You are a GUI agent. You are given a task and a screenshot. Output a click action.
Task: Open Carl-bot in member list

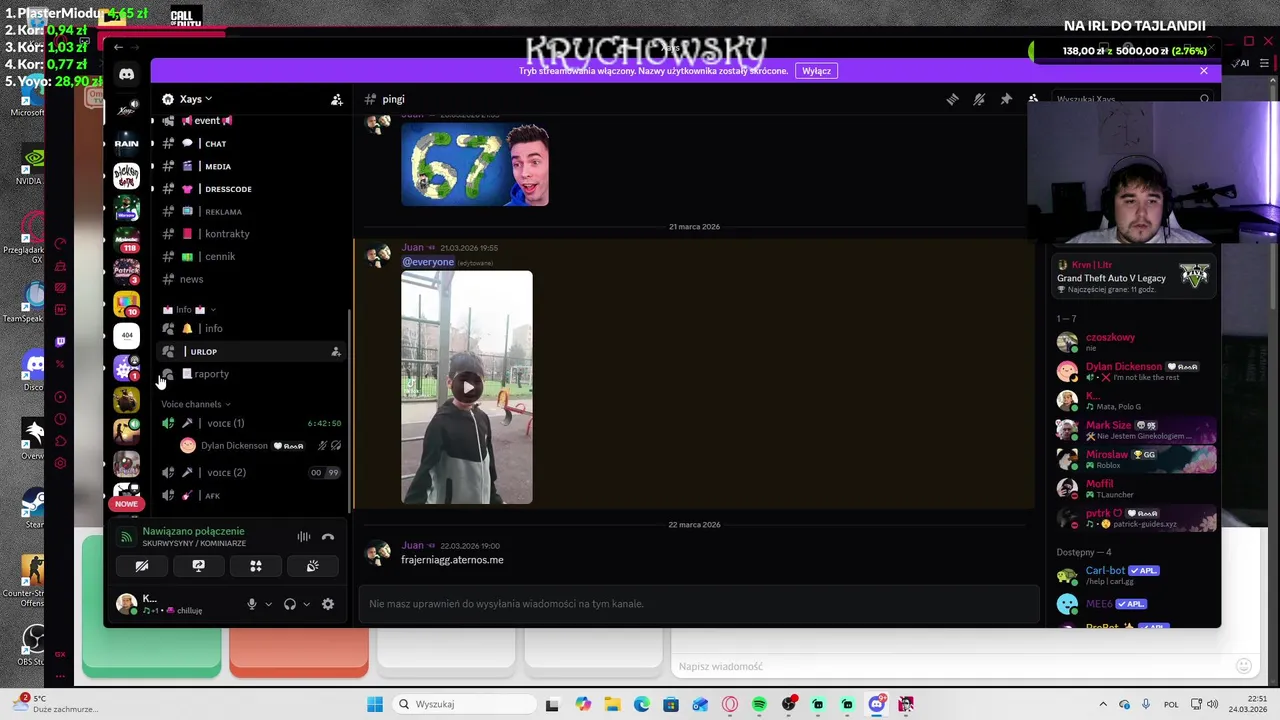tap(1136, 575)
